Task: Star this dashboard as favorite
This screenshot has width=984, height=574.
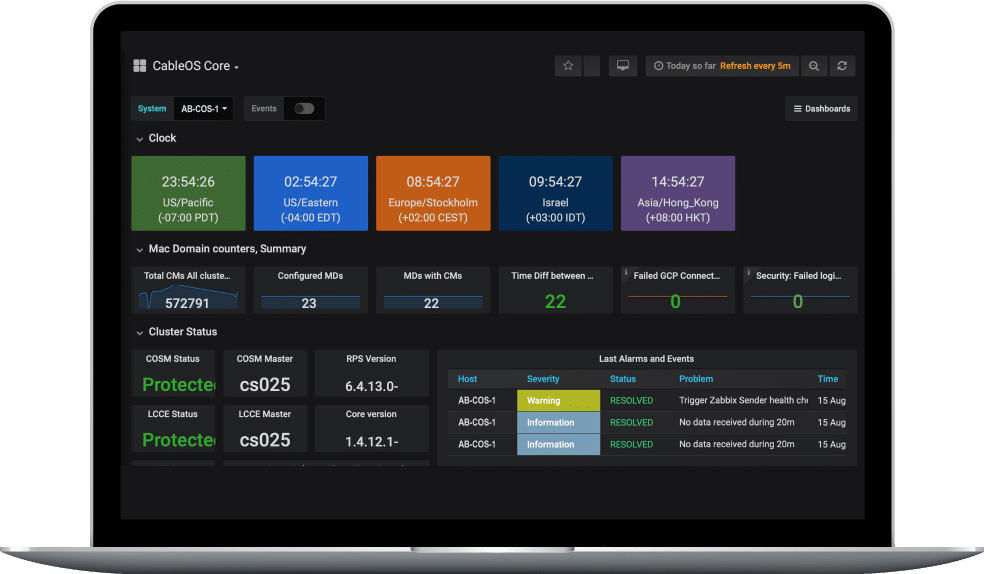Action: [x=568, y=66]
